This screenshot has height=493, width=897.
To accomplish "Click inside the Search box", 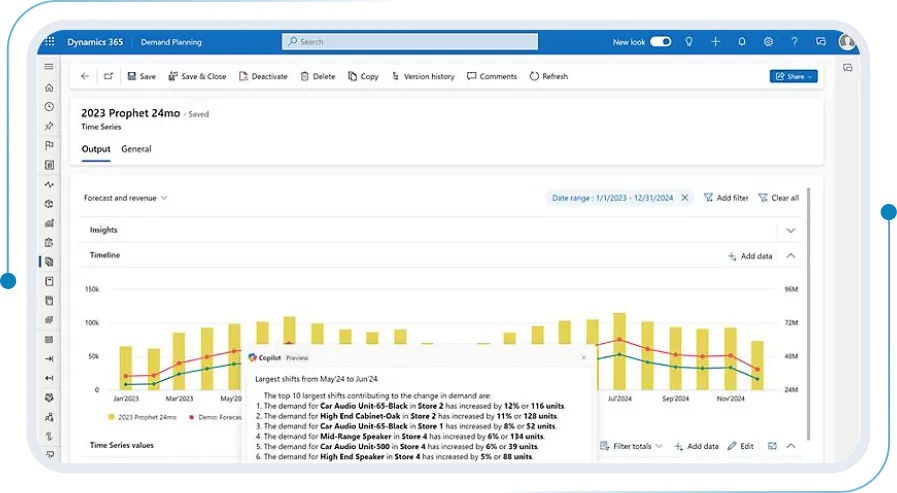I will 410,41.
